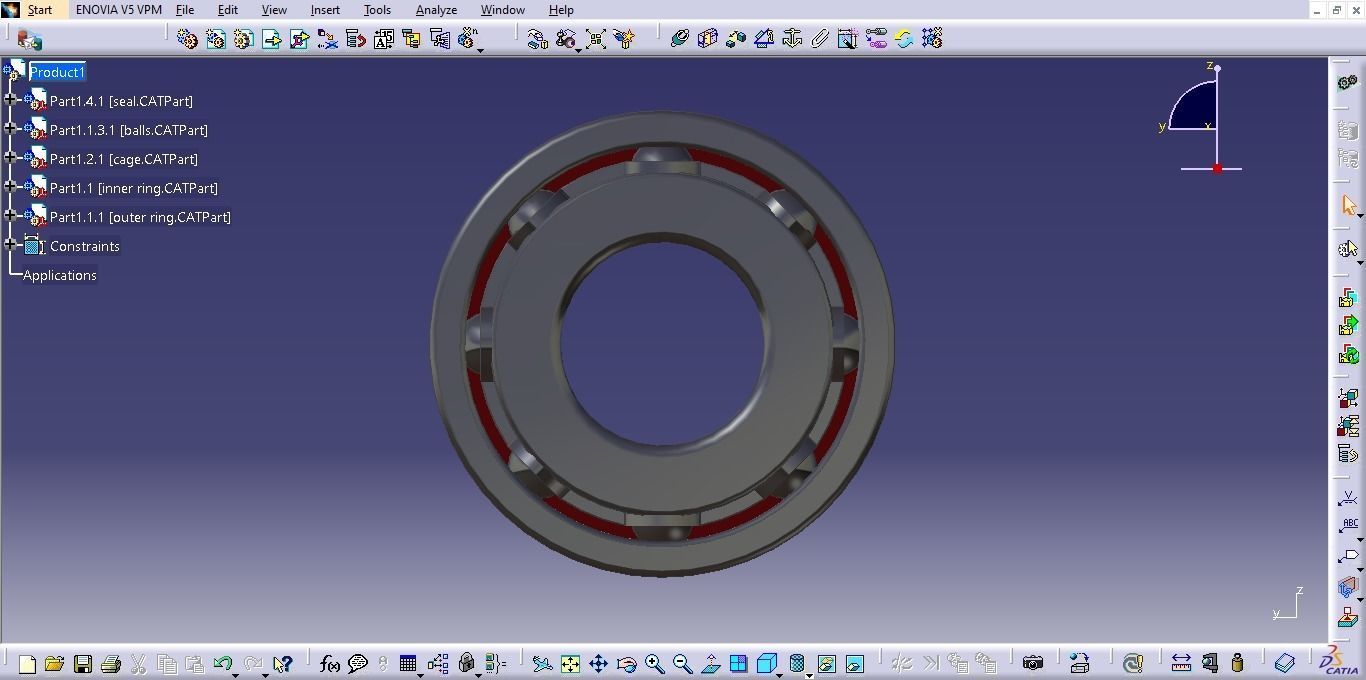This screenshot has height=680, width=1366.
Task: Open the Analyze menu
Action: (436, 10)
